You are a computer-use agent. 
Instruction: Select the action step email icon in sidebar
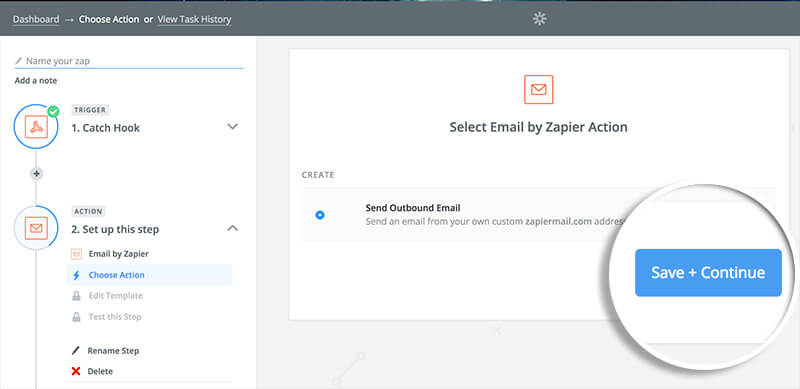(36, 228)
